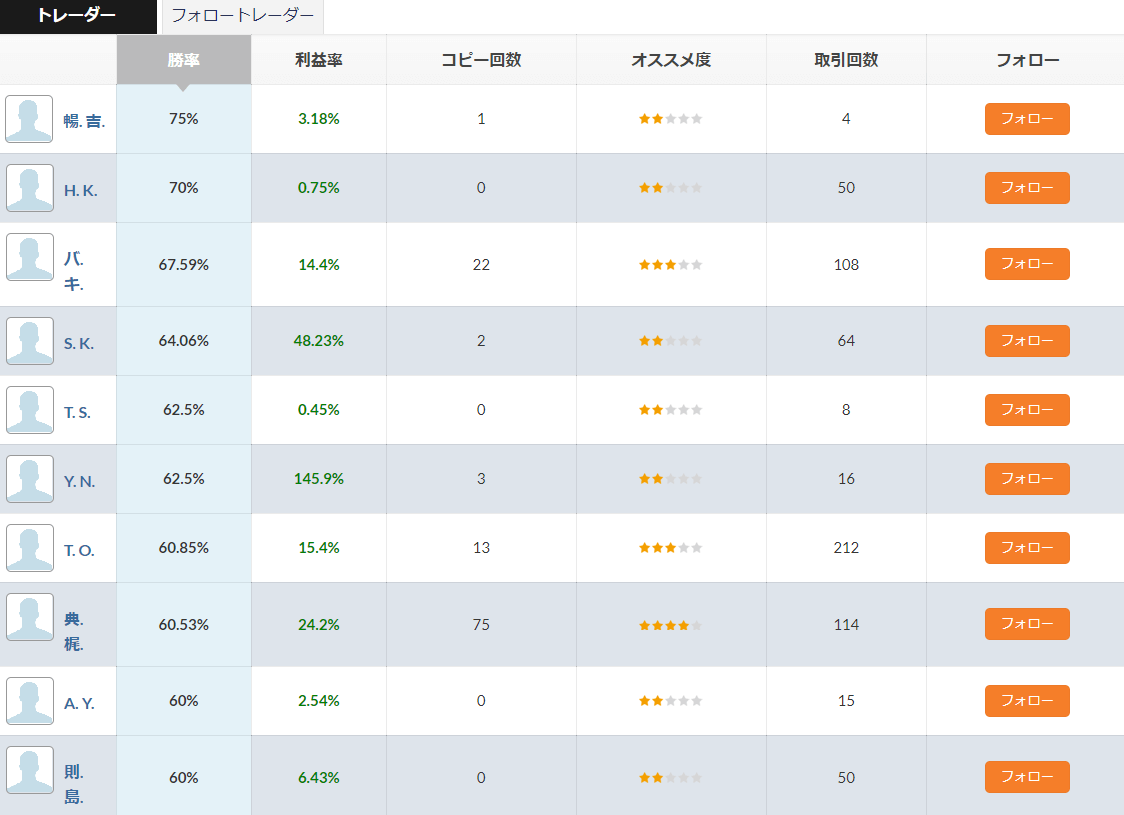Open trader profile link T. O.
The image size is (1124, 815).
(x=79, y=551)
